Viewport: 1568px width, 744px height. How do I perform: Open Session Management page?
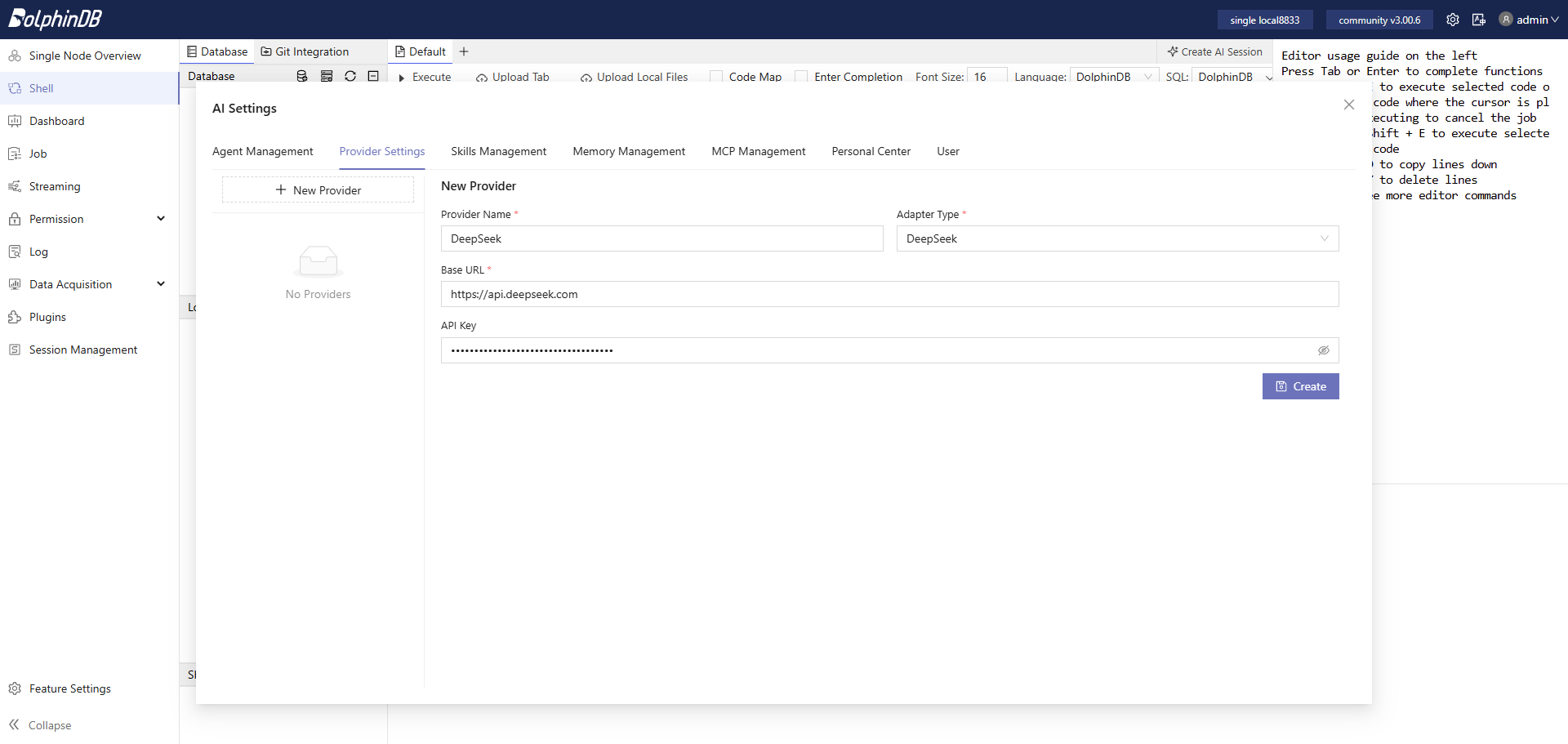[89, 350]
